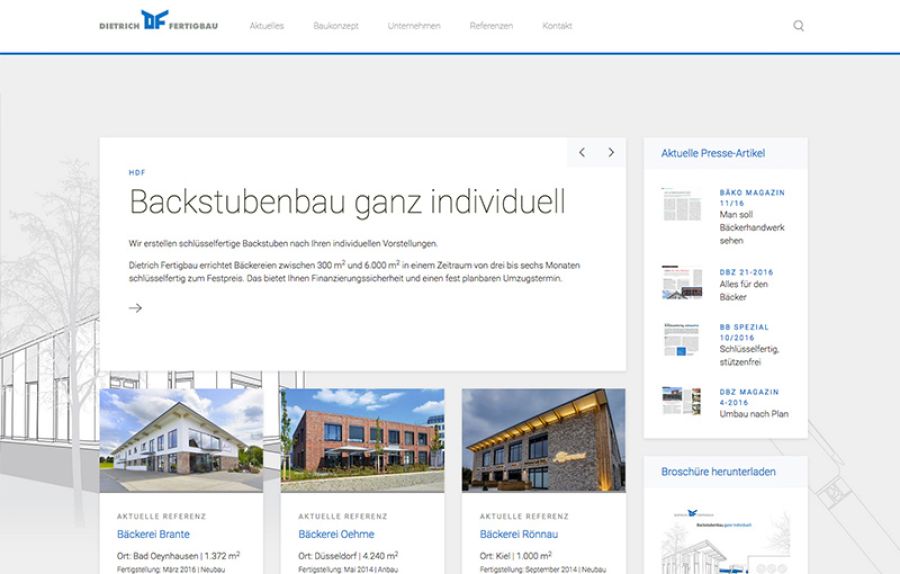Viewport: 900px width, 574px height.
Task: Click the Broschüre herunterladen heading
Action: 718,472
